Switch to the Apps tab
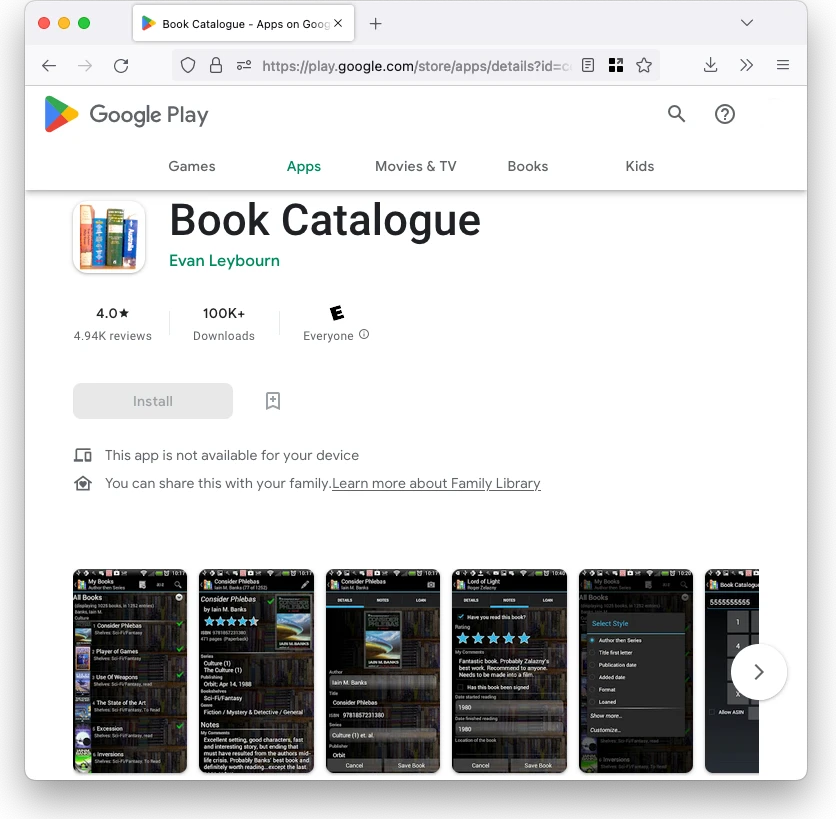 304,166
